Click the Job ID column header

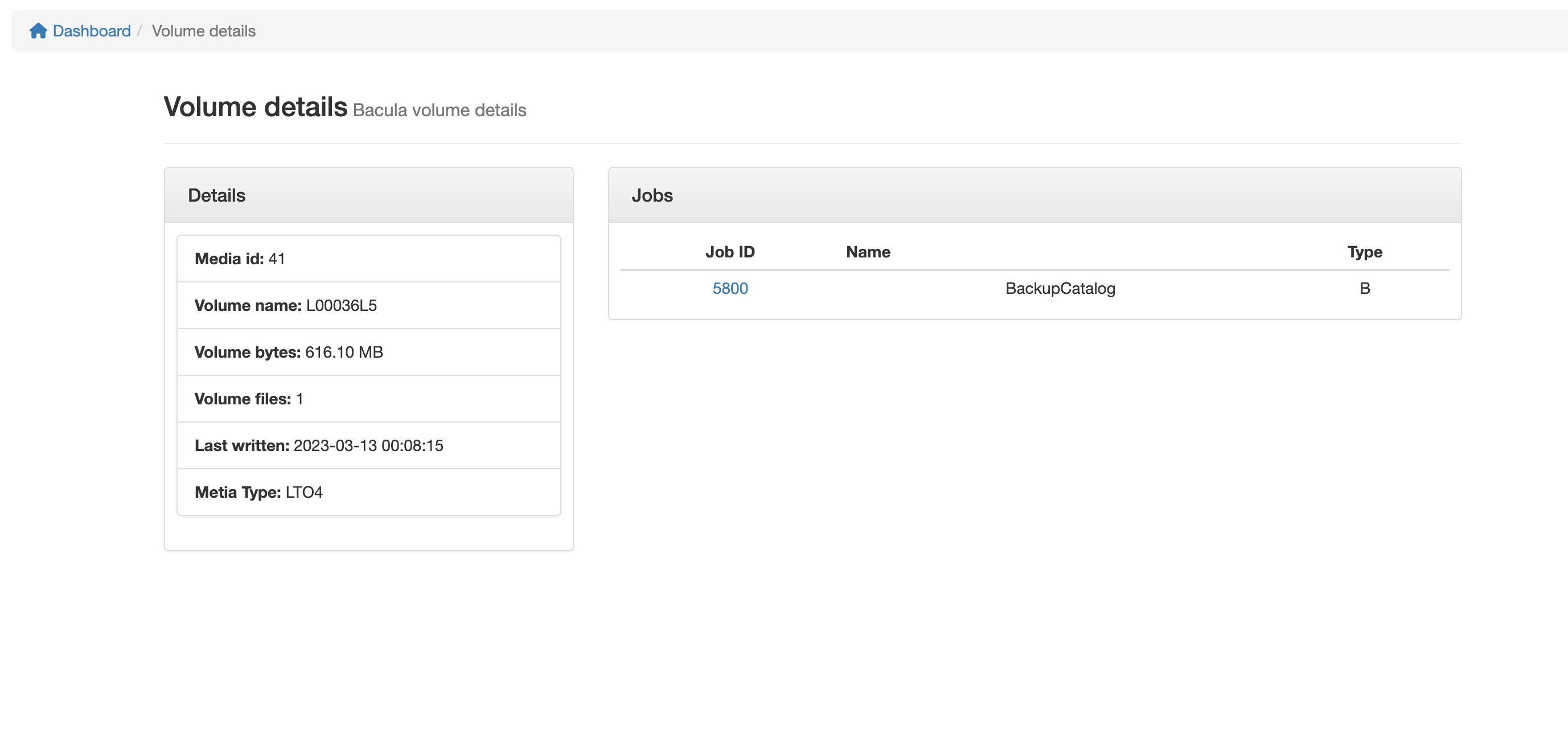(x=729, y=252)
